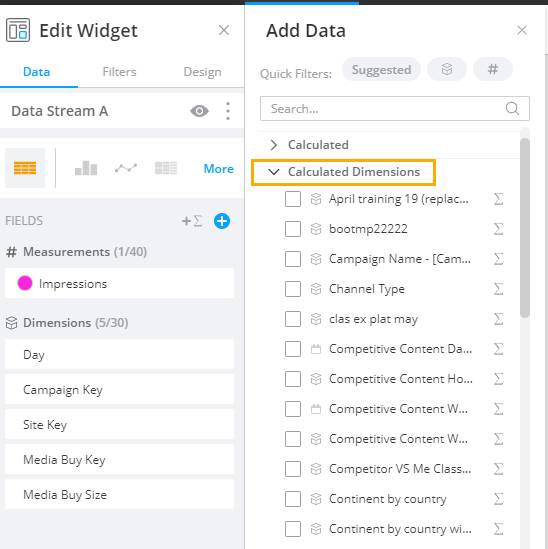Apply the measurements hash quick filter

pos(493,69)
